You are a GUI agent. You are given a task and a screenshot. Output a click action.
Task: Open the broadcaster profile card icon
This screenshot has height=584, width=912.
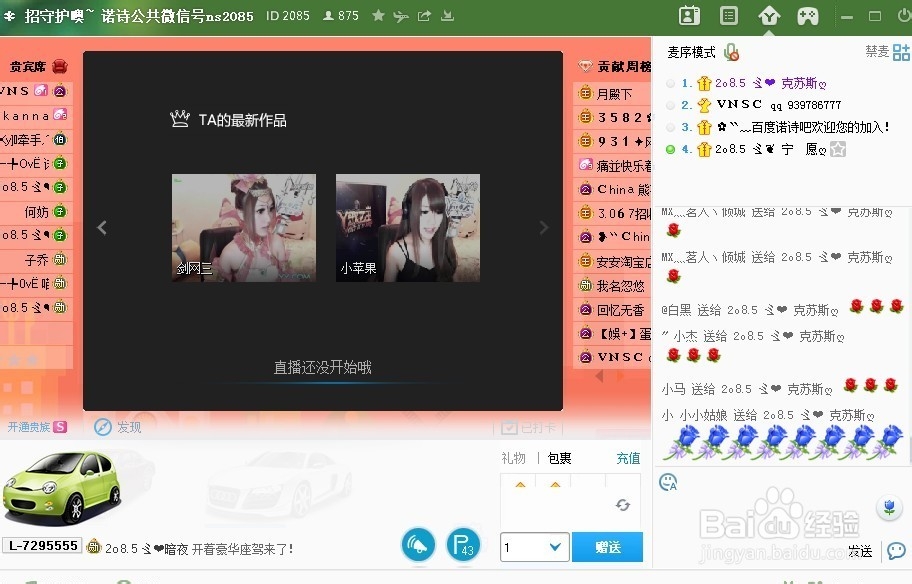(x=689, y=16)
